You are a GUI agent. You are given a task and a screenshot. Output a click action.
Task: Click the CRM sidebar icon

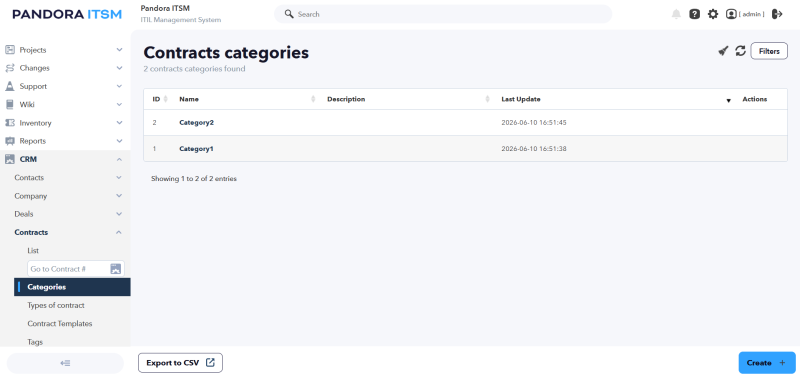coord(10,159)
